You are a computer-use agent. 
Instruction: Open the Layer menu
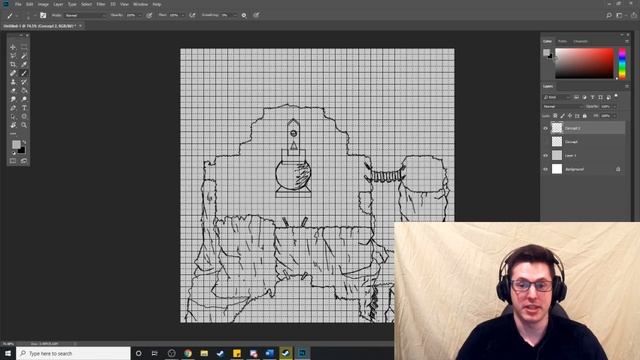(58, 4)
